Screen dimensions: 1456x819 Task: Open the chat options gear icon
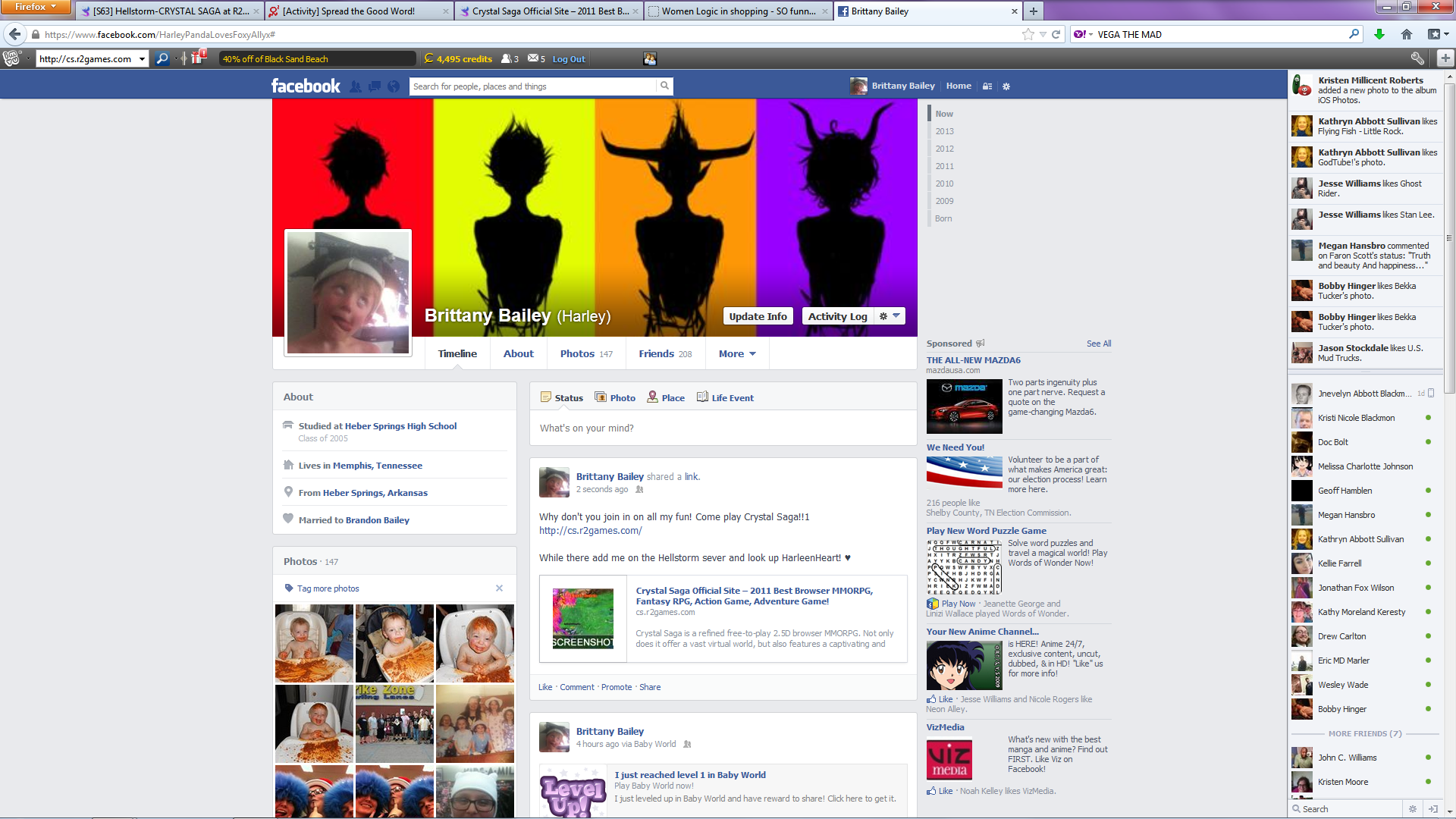1412,809
